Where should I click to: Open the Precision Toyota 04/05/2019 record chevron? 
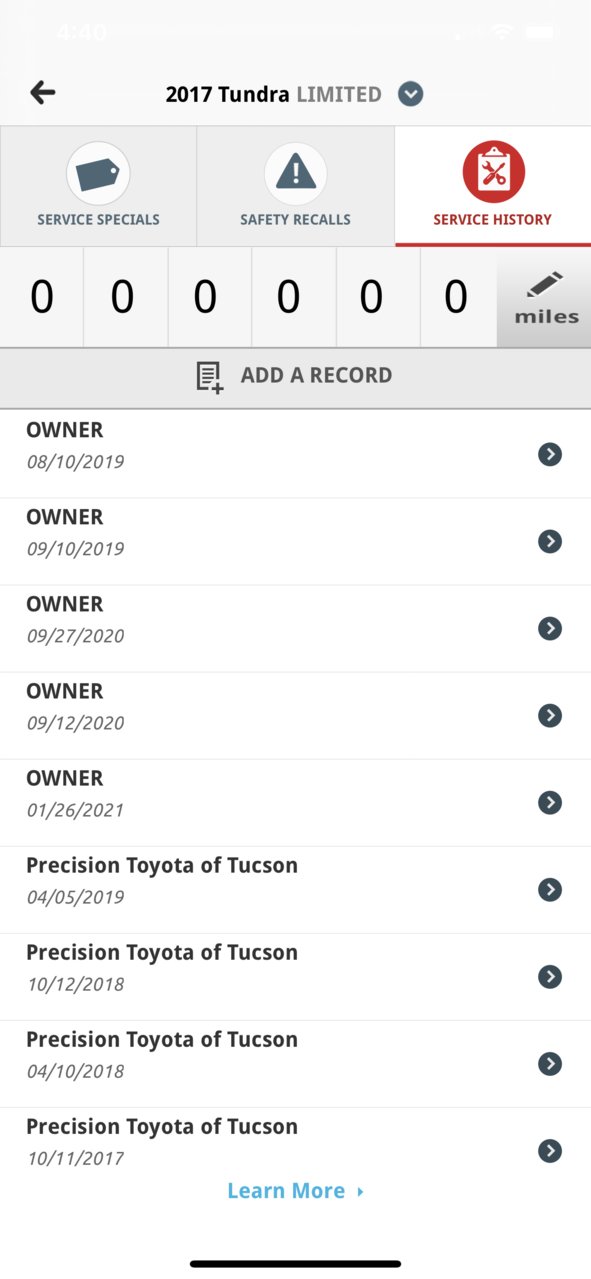(549, 889)
